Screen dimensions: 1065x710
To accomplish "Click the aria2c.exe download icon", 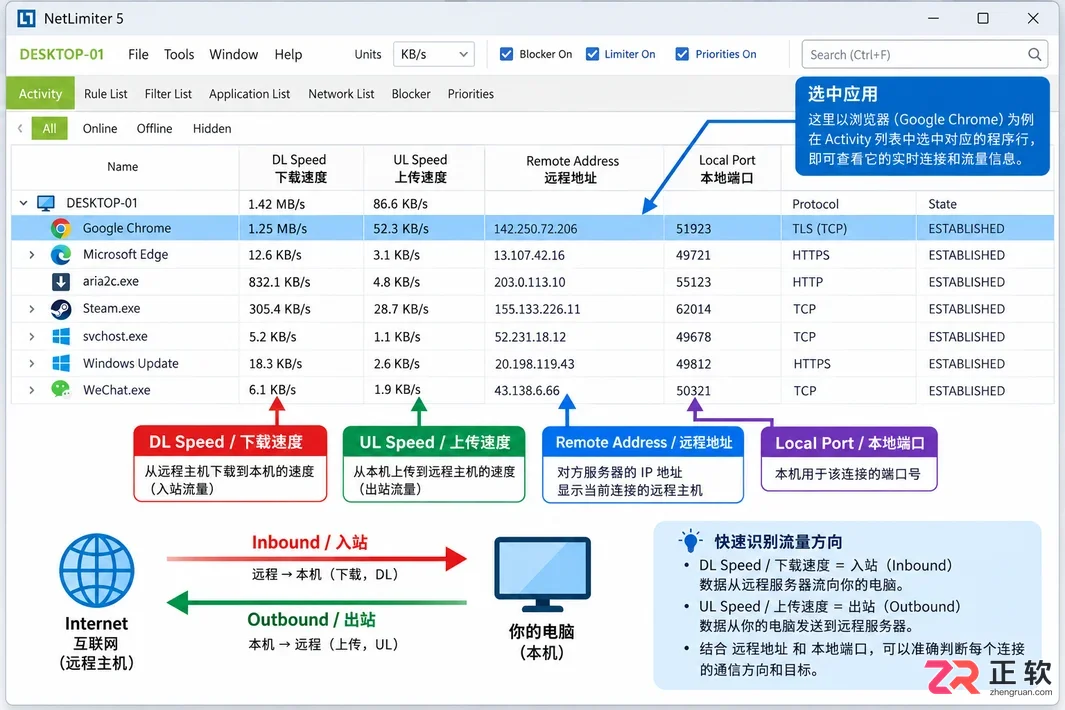I will pos(61,281).
